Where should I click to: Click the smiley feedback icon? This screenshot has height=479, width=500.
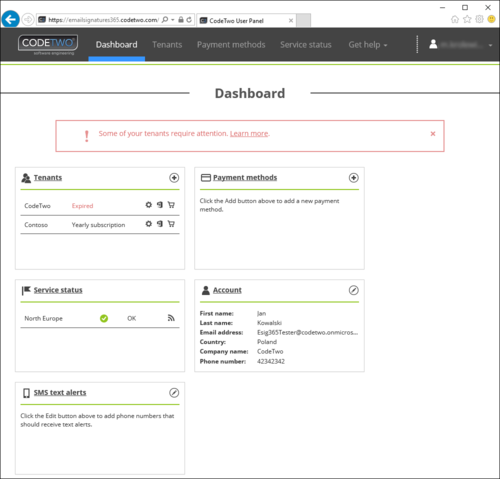pyautogui.click(x=491, y=19)
